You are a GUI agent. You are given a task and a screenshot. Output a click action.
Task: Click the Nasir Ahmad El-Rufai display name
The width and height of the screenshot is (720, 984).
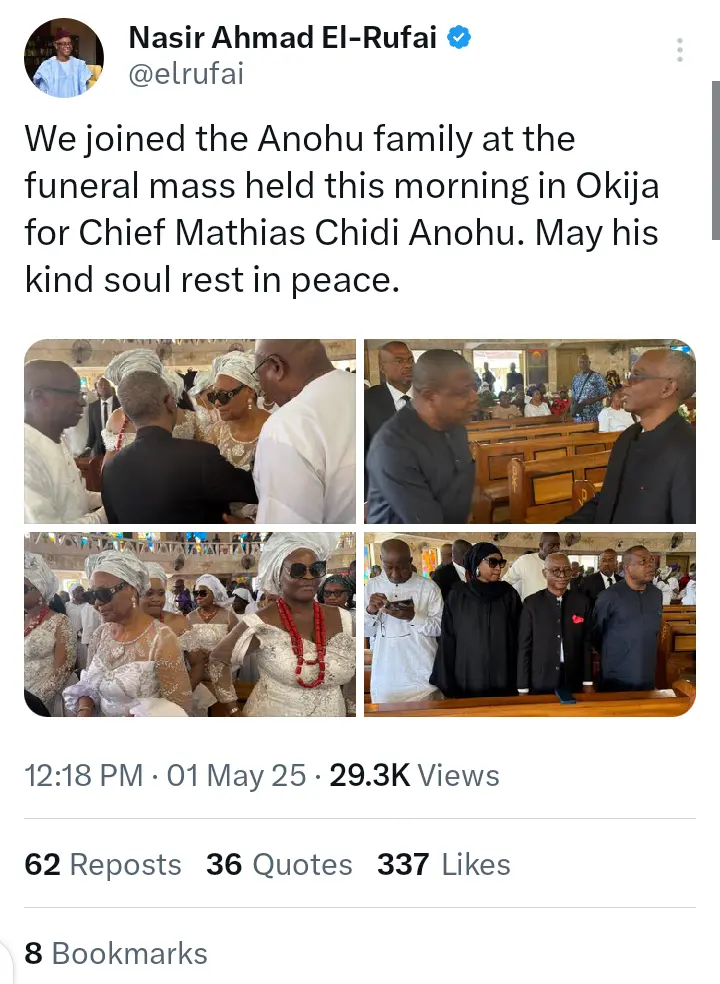[x=282, y=38]
